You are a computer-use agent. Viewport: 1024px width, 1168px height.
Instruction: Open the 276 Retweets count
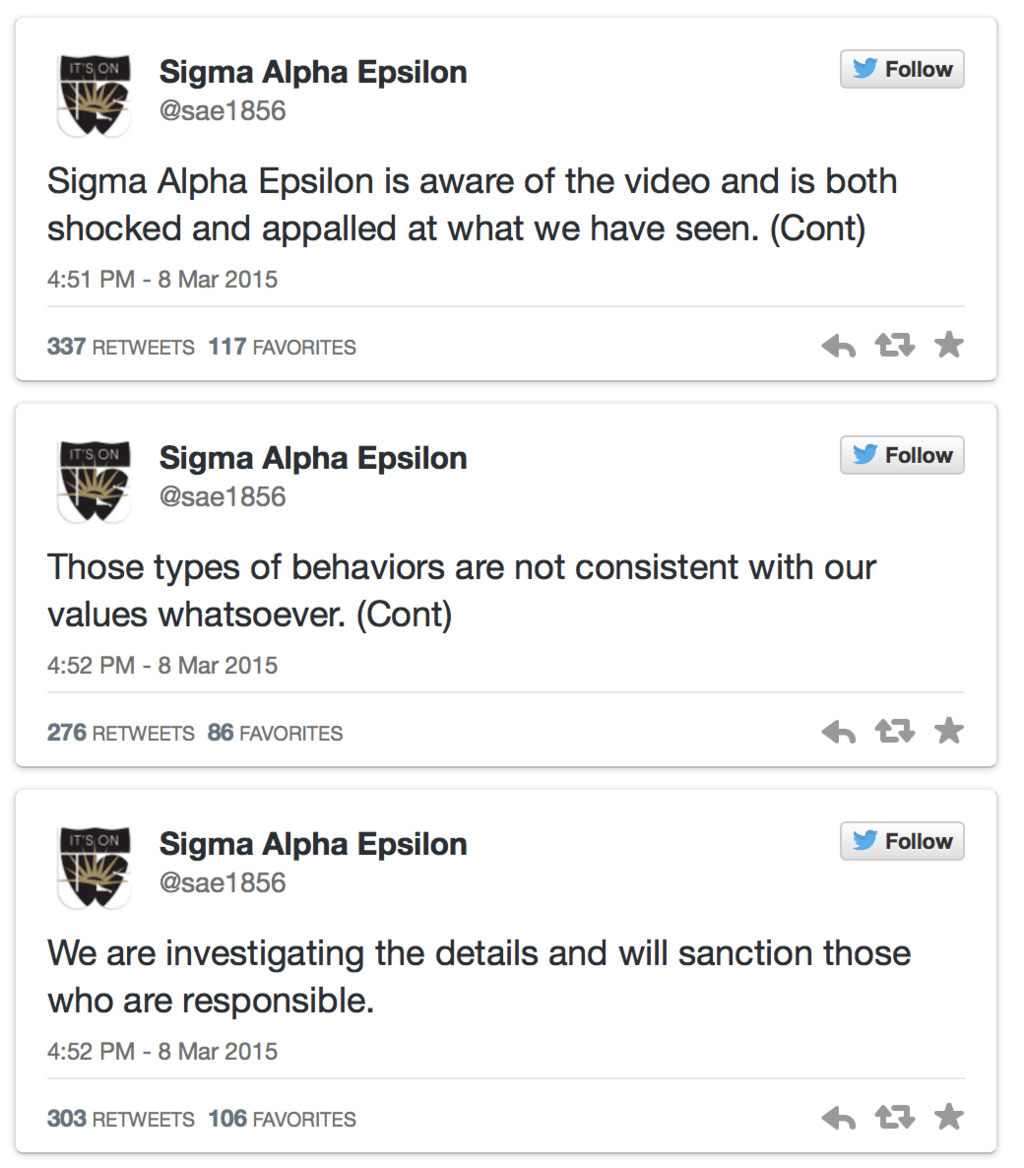click(120, 734)
